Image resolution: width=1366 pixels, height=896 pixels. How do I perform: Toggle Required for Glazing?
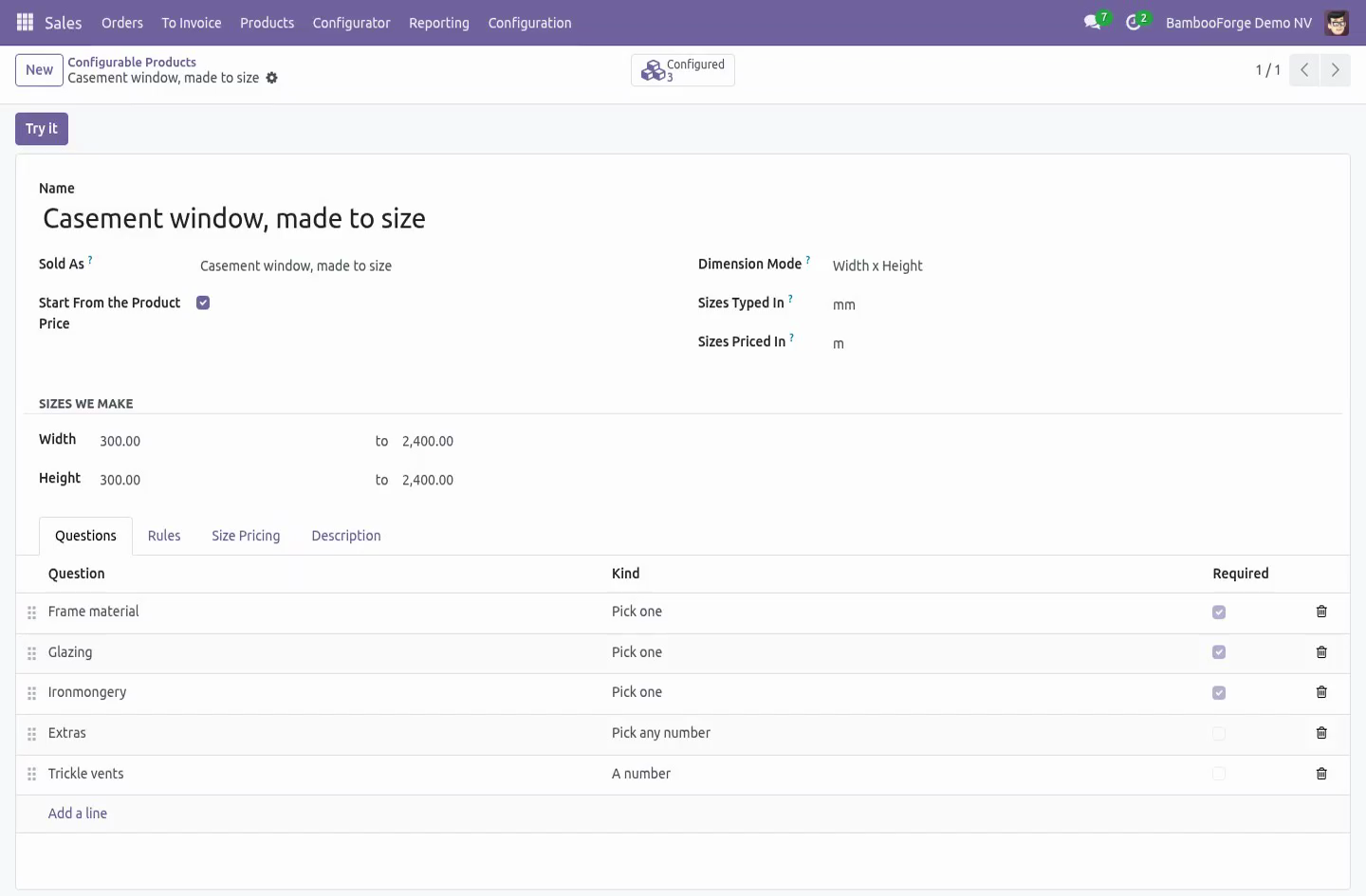pyautogui.click(x=1219, y=652)
